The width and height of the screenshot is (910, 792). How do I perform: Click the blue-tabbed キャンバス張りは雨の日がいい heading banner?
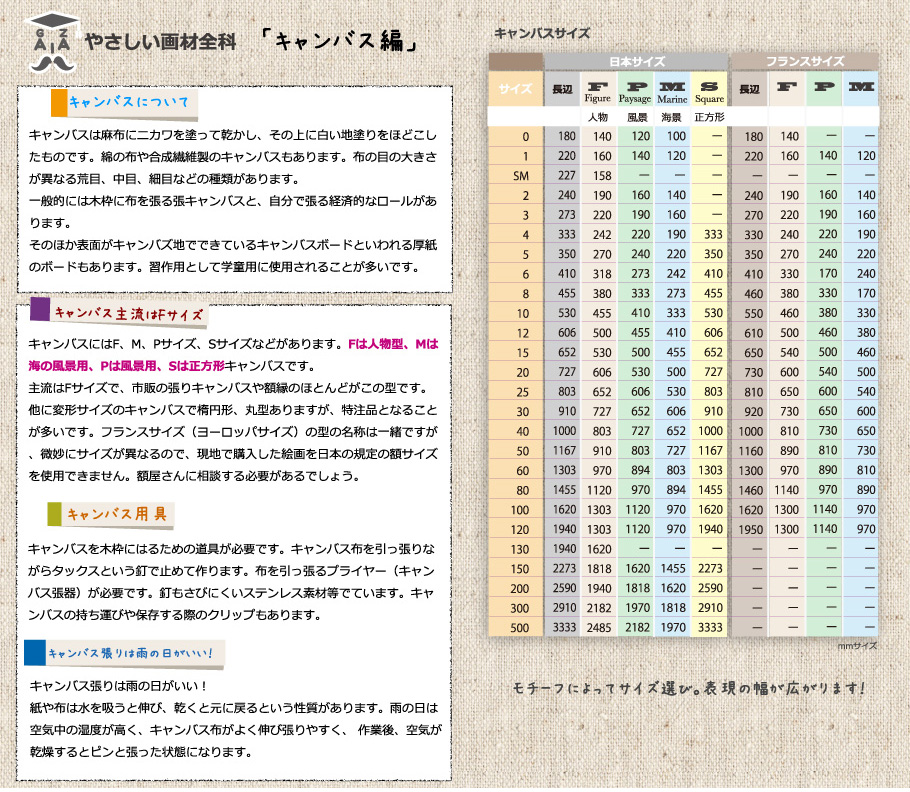(x=124, y=653)
